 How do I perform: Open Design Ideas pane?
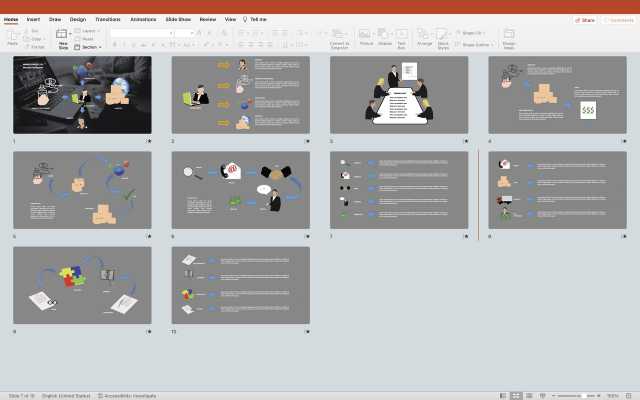click(x=509, y=36)
